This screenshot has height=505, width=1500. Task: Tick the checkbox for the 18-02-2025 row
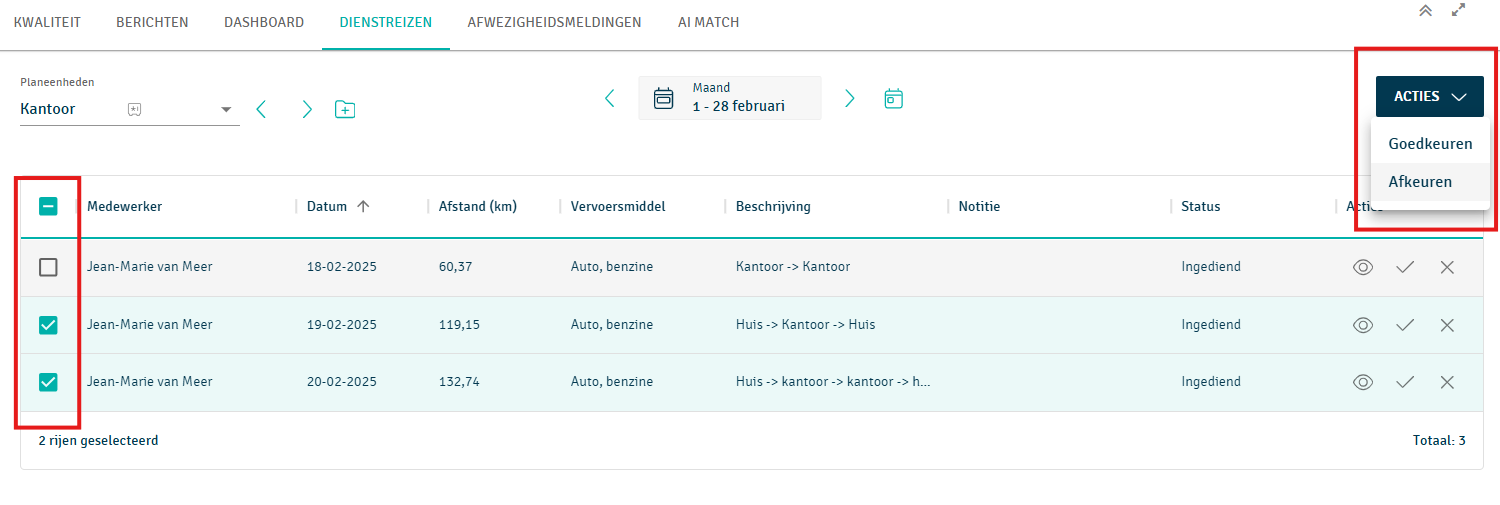pos(48,267)
